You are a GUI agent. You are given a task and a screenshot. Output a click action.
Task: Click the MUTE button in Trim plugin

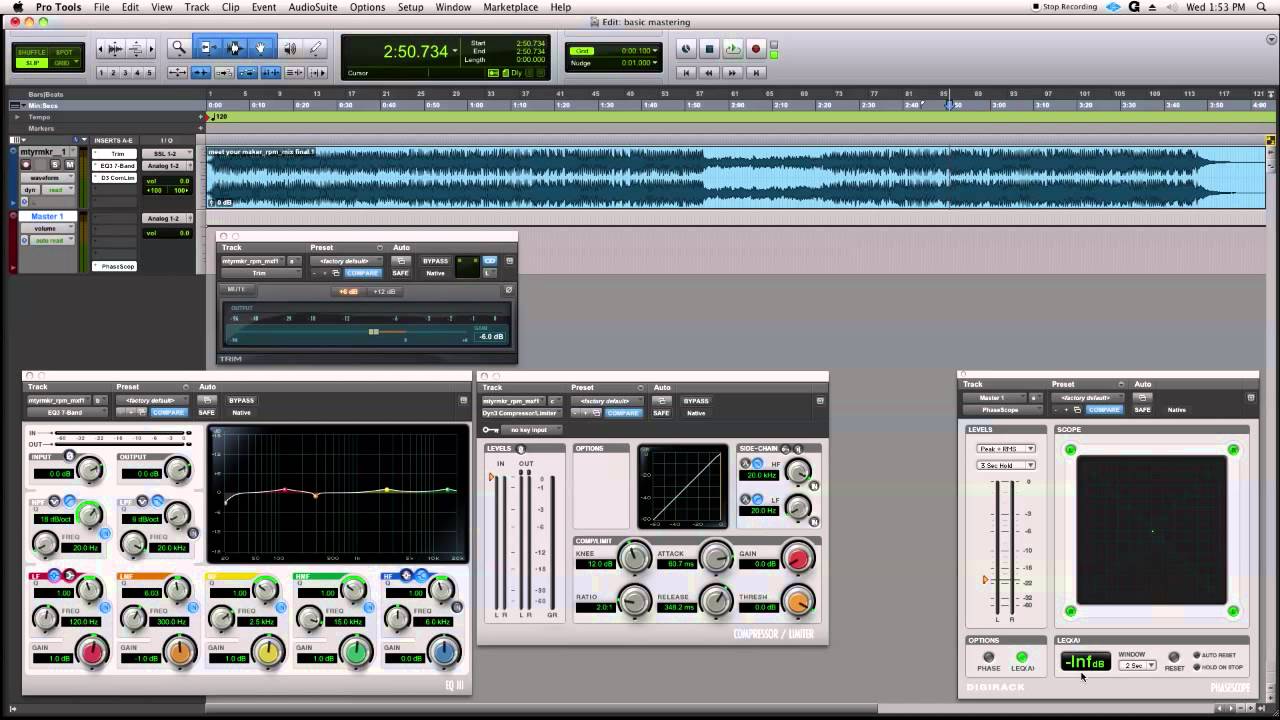236,290
